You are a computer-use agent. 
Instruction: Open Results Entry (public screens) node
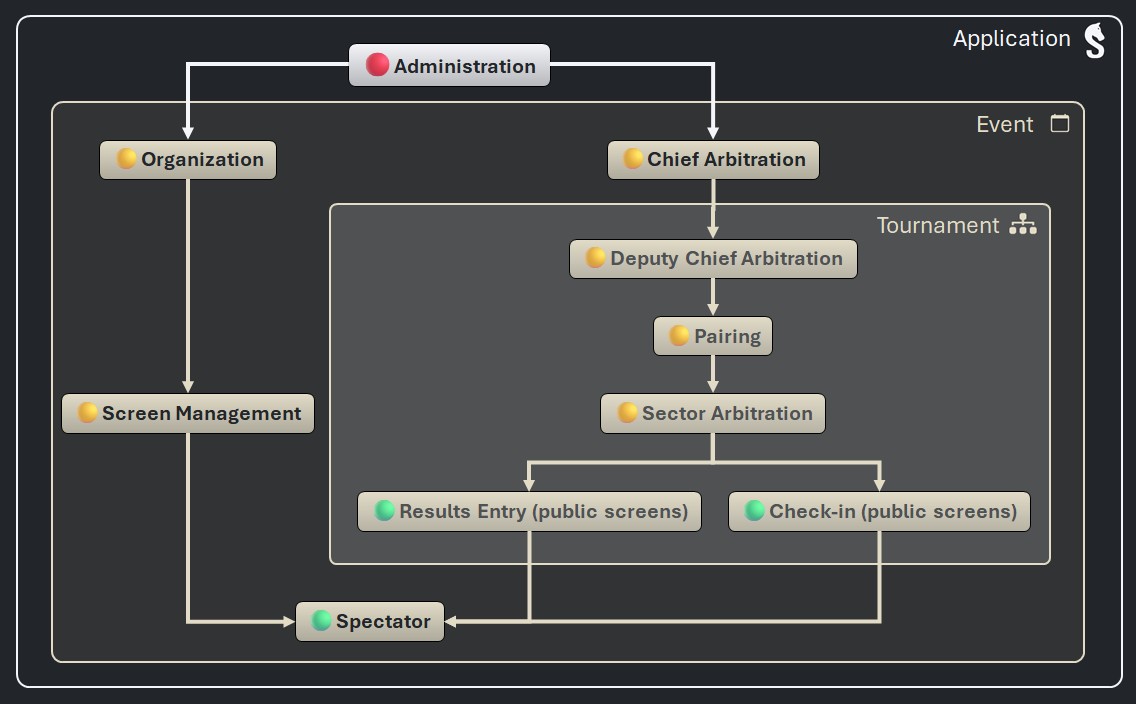point(529,512)
